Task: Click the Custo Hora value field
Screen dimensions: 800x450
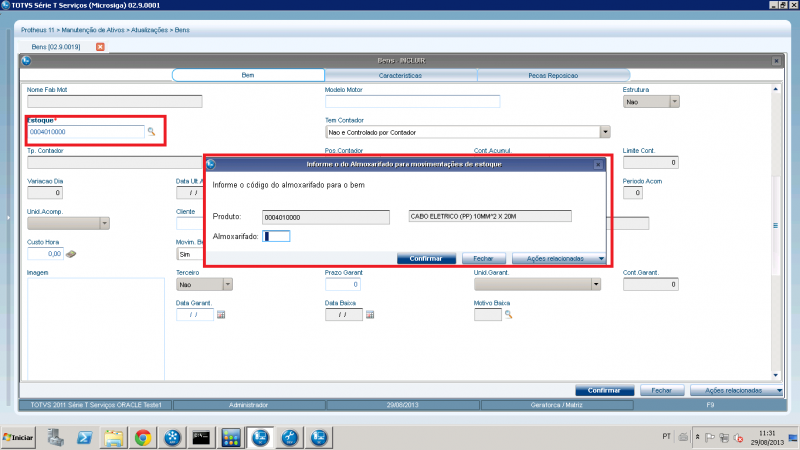Action: (x=45, y=254)
